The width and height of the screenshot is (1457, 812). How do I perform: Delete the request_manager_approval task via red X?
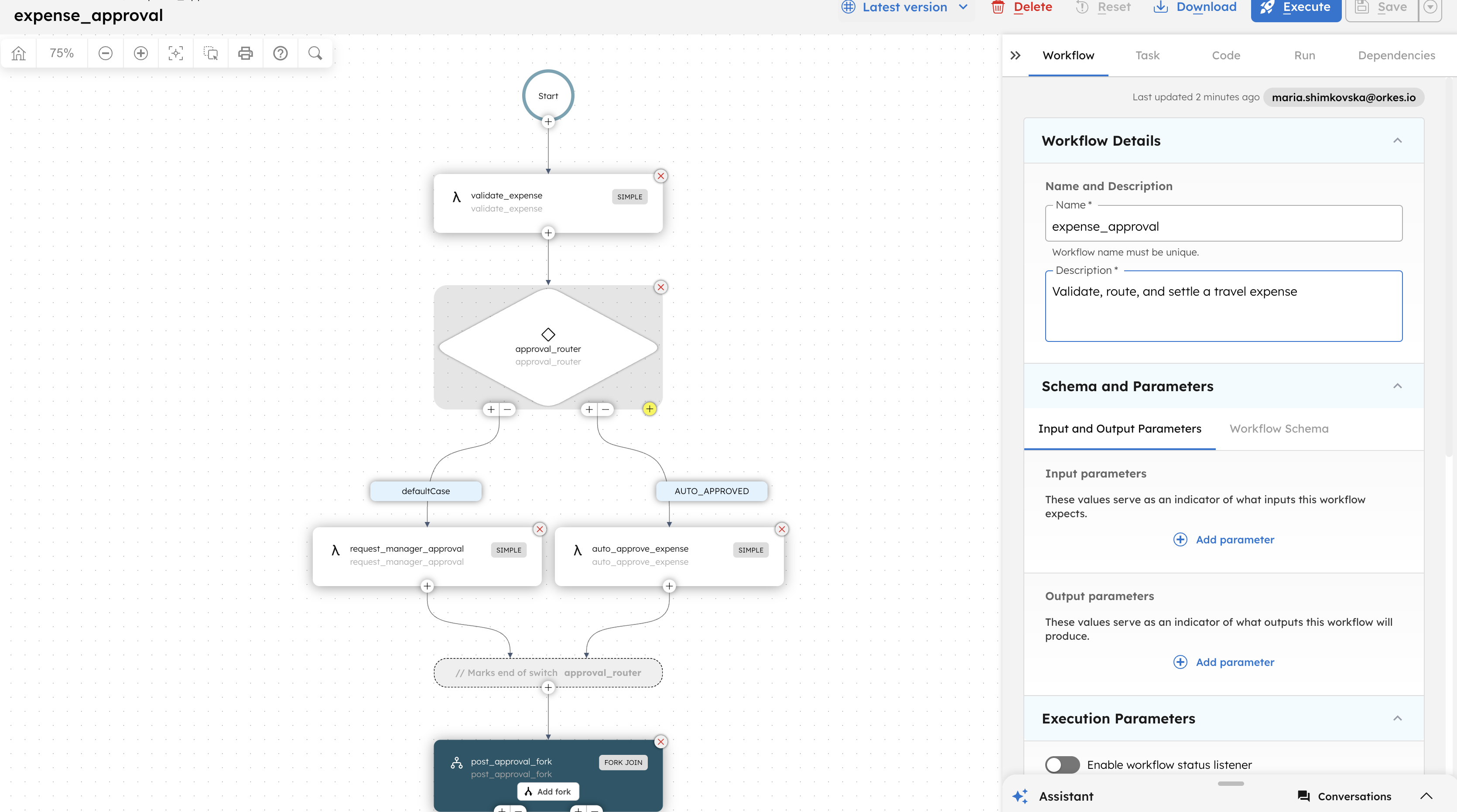540,529
